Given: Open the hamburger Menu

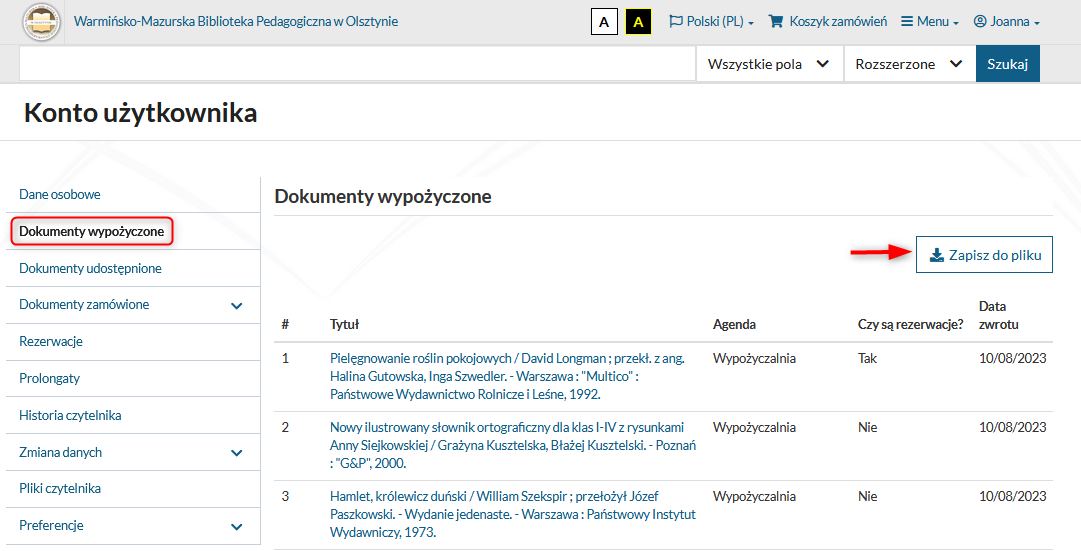Looking at the screenshot, I should (x=930, y=22).
